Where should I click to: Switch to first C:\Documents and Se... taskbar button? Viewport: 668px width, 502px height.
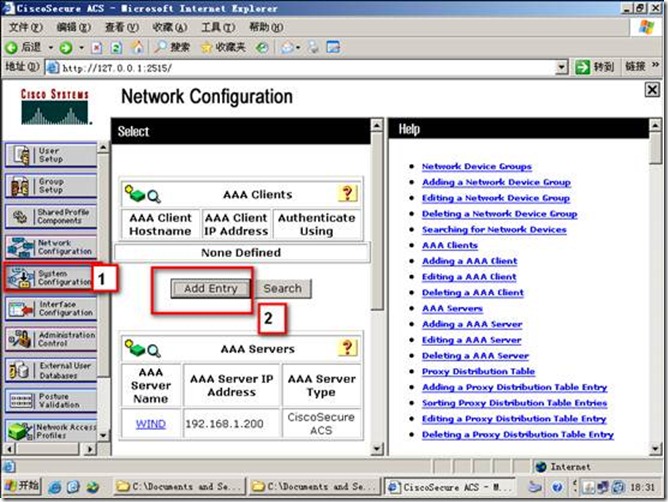(180, 487)
